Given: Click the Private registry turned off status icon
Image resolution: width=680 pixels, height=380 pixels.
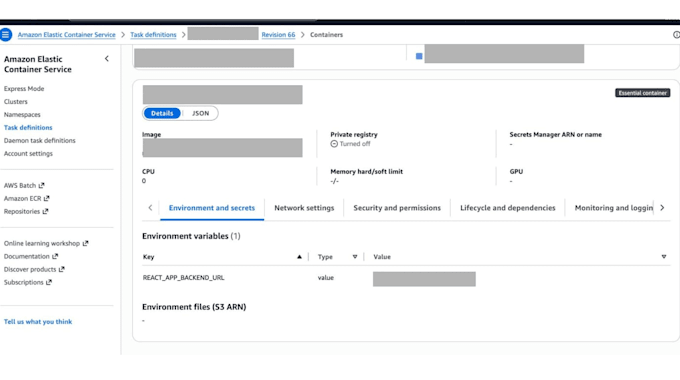Looking at the screenshot, I should 334,144.
